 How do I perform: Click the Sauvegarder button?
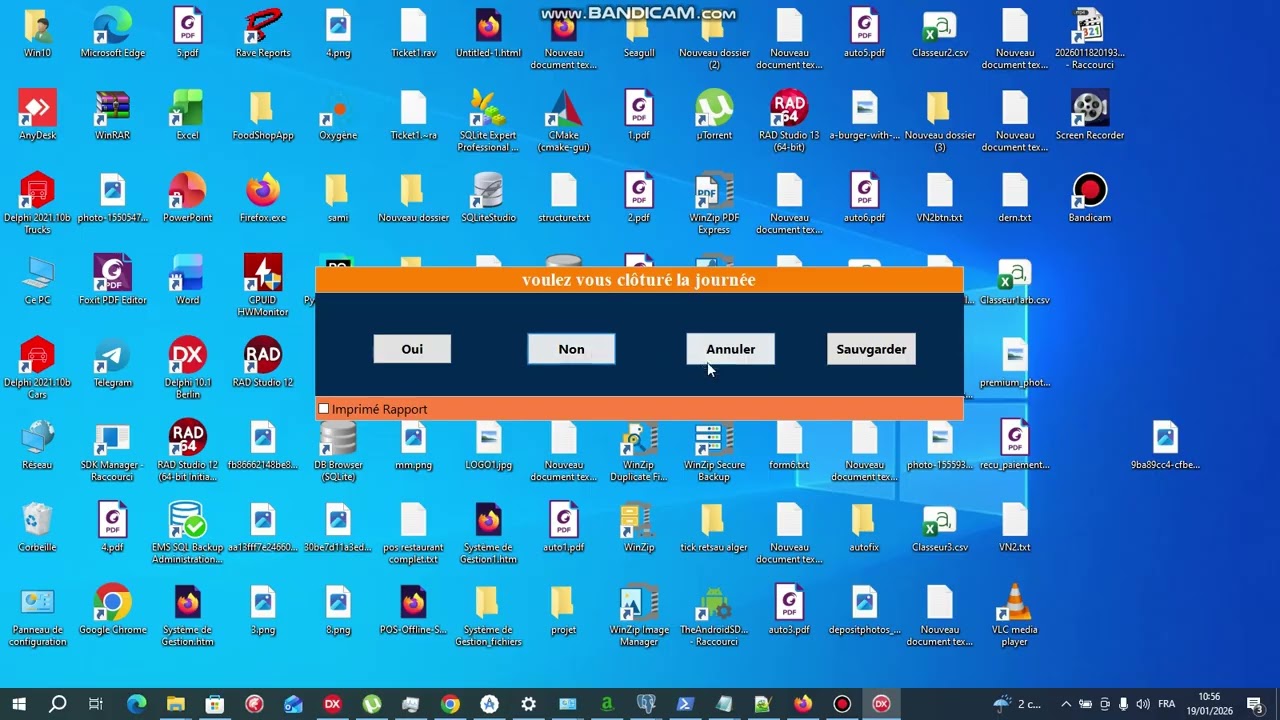tap(871, 349)
